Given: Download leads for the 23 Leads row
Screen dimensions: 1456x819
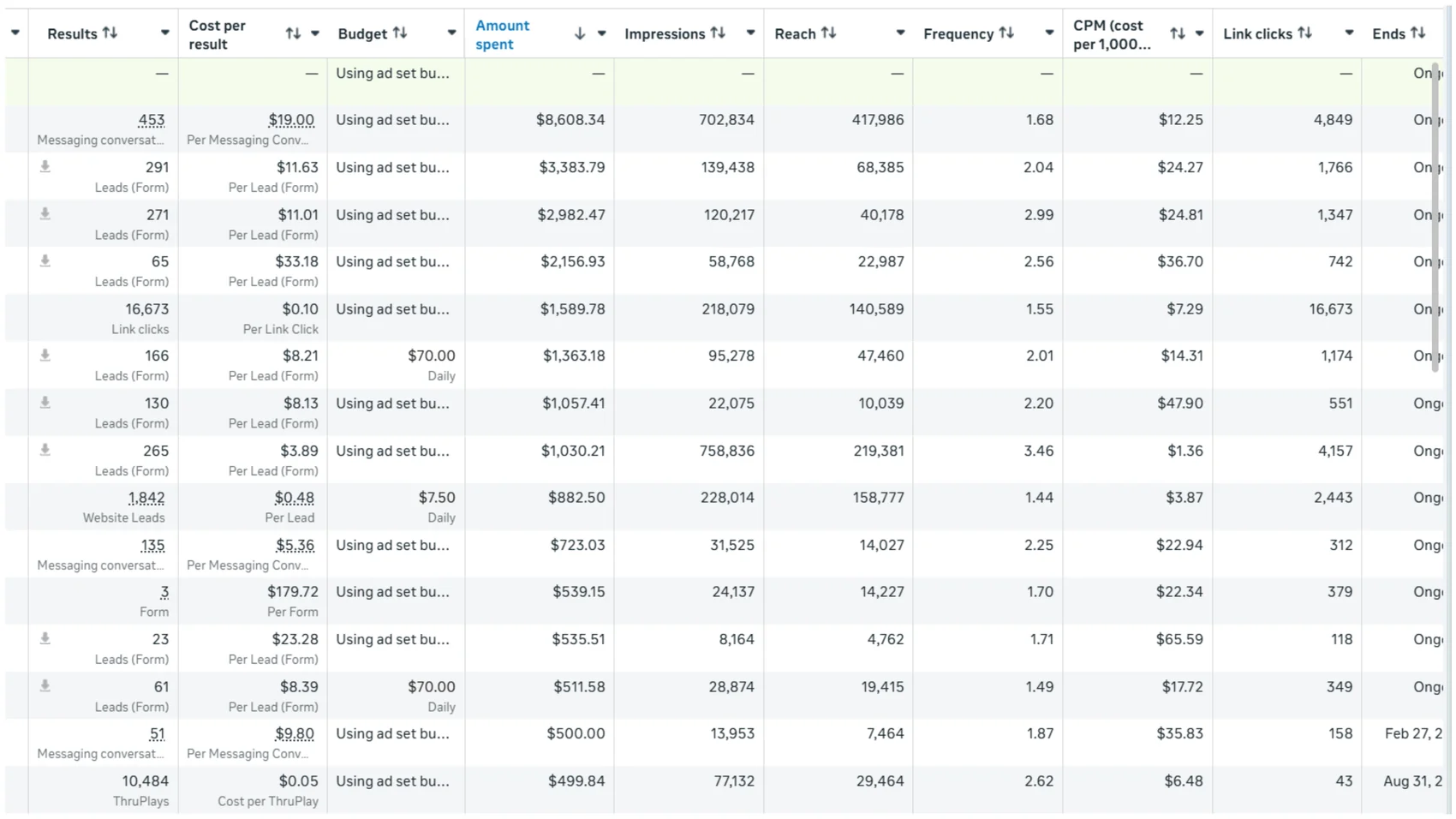Looking at the screenshot, I should (45, 639).
